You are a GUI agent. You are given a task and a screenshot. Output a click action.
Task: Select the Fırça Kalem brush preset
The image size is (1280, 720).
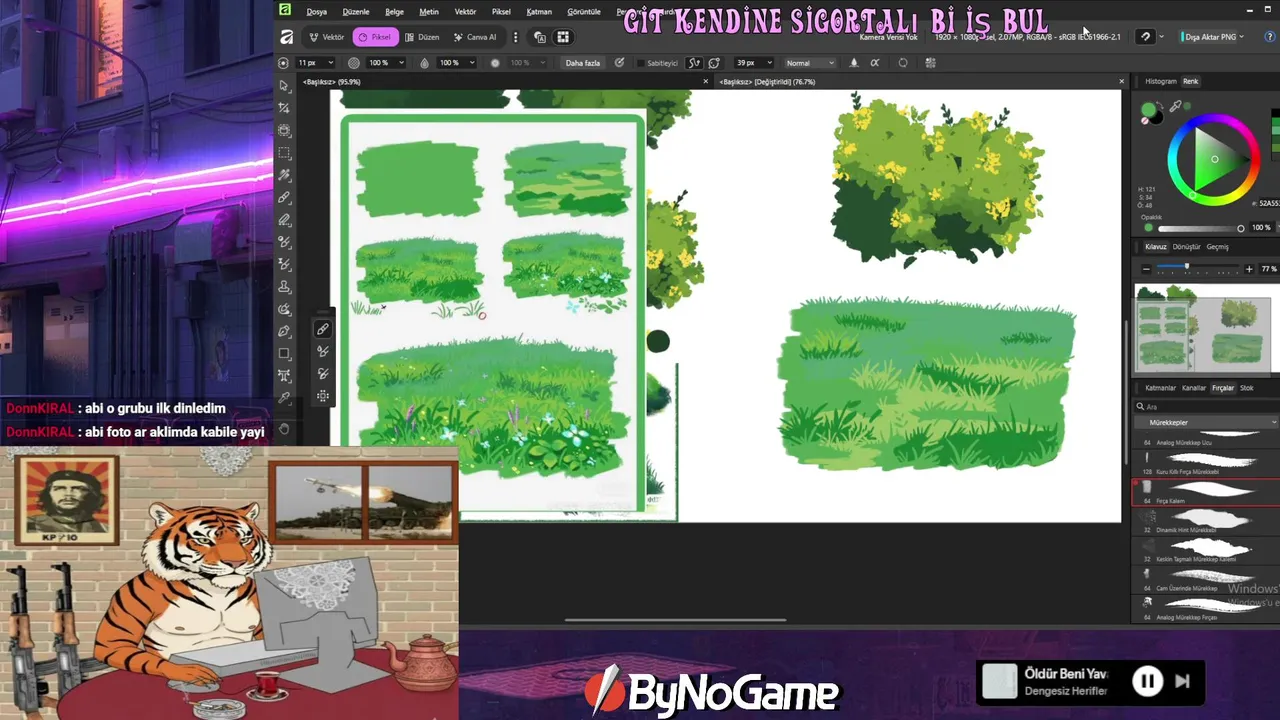1205,492
